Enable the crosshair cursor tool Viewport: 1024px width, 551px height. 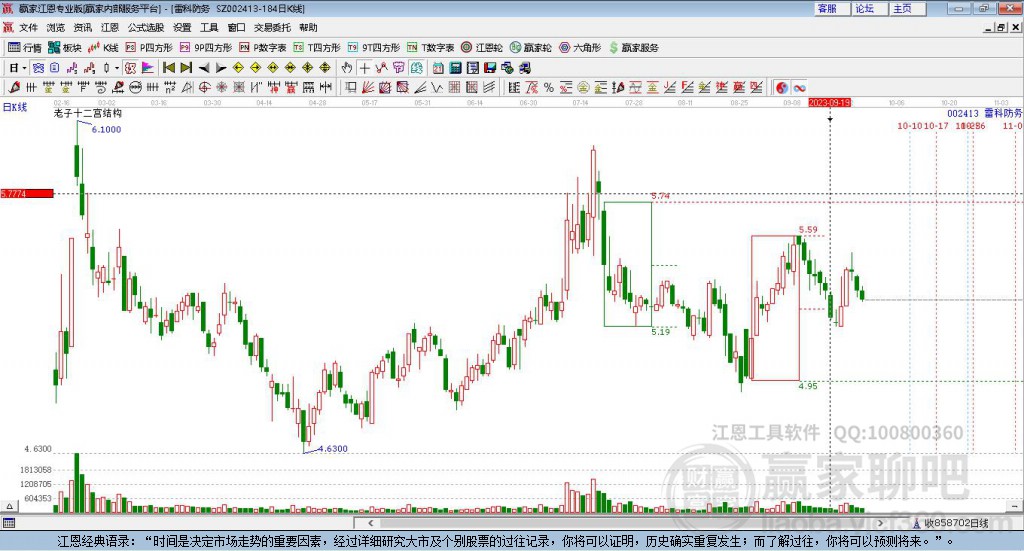(364, 68)
